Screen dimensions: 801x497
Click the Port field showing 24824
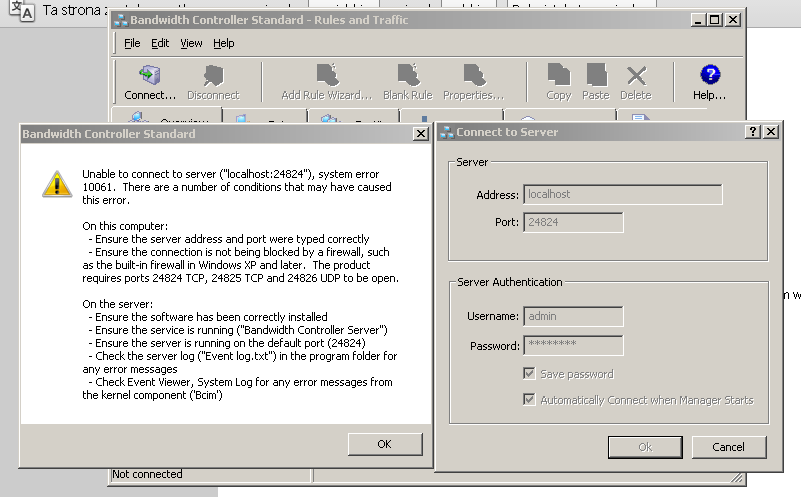pos(573,222)
